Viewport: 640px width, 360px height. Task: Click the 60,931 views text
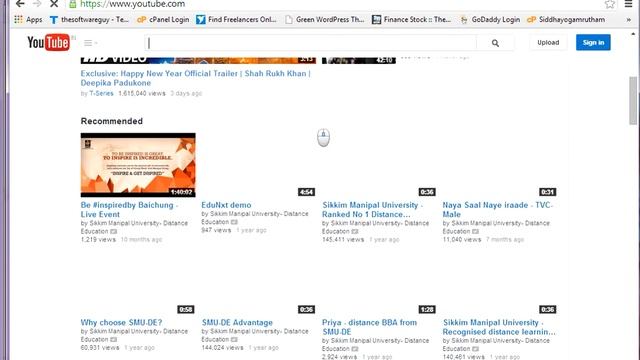(x=100, y=348)
